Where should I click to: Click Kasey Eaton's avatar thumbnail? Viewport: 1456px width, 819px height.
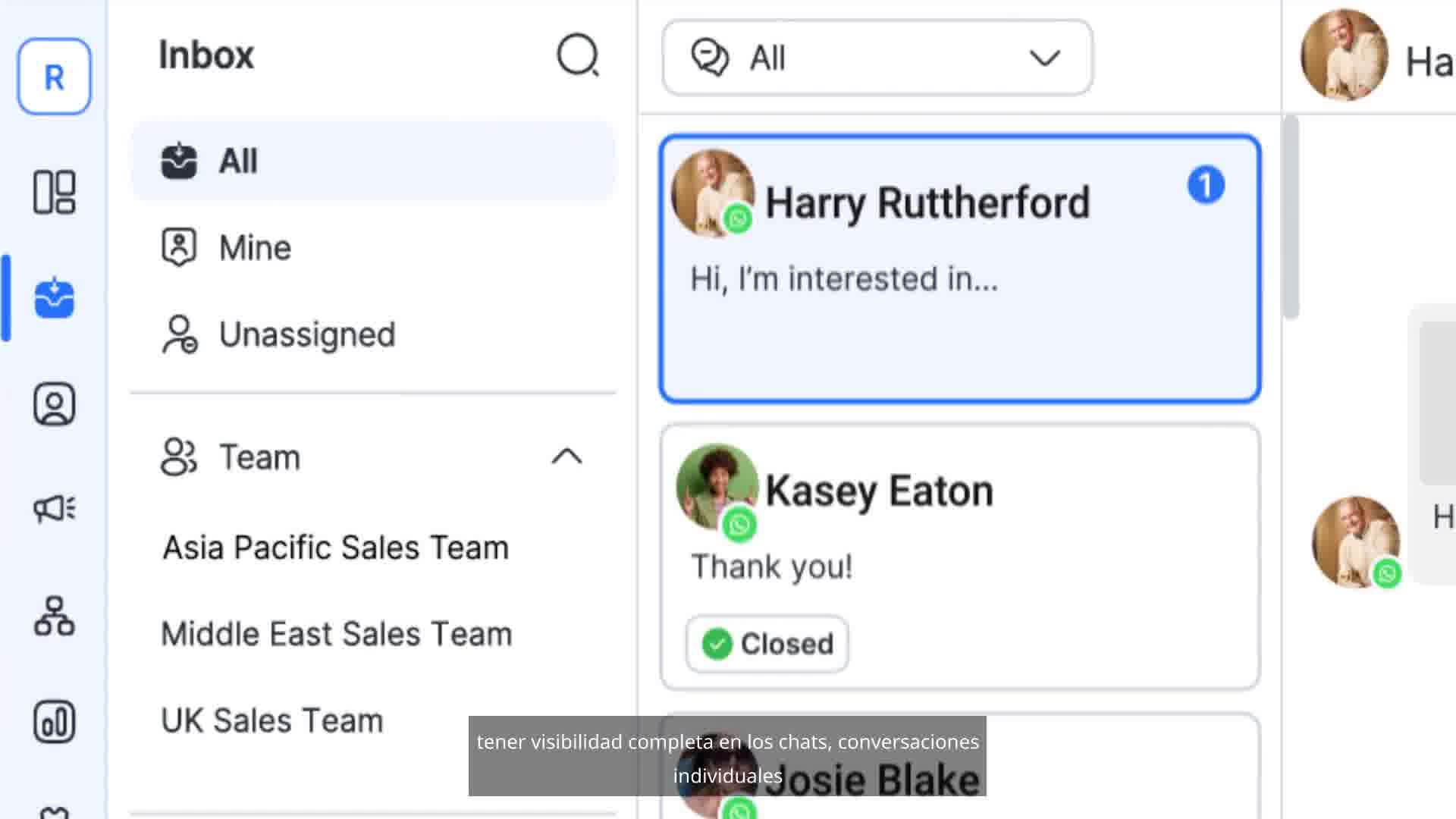[x=717, y=487]
